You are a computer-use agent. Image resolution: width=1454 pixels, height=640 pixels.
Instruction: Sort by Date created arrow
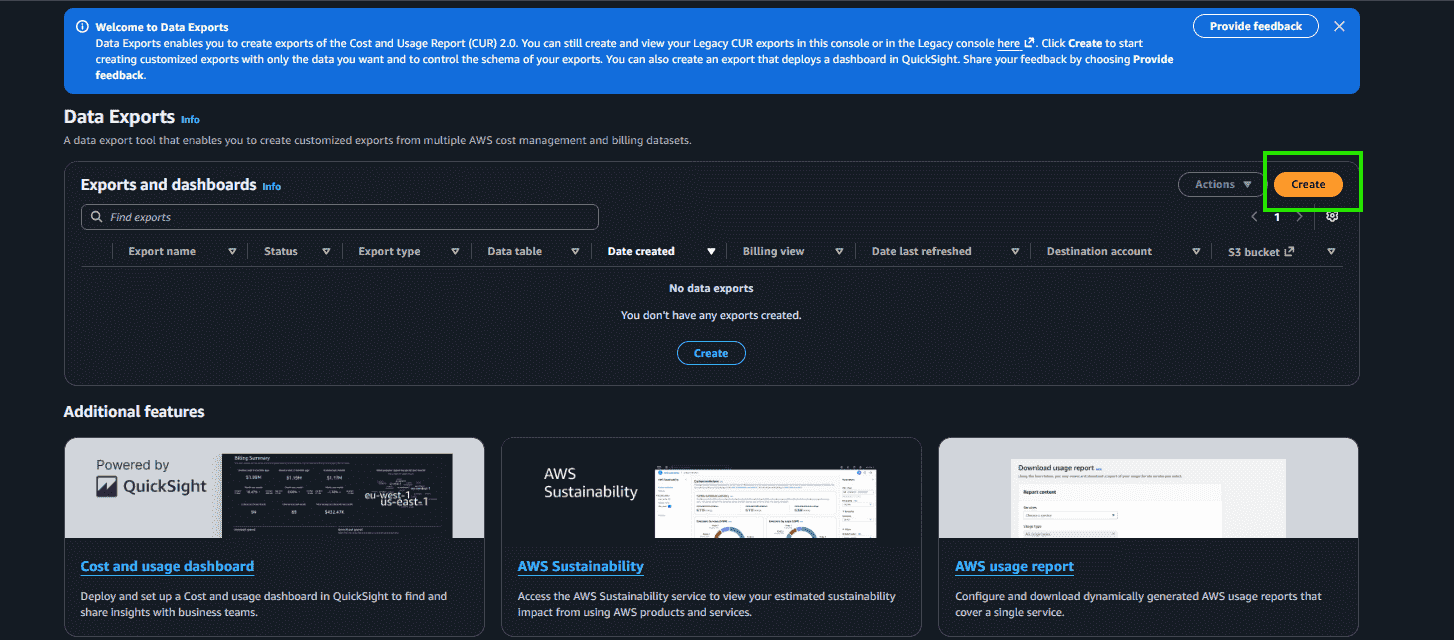pos(711,252)
